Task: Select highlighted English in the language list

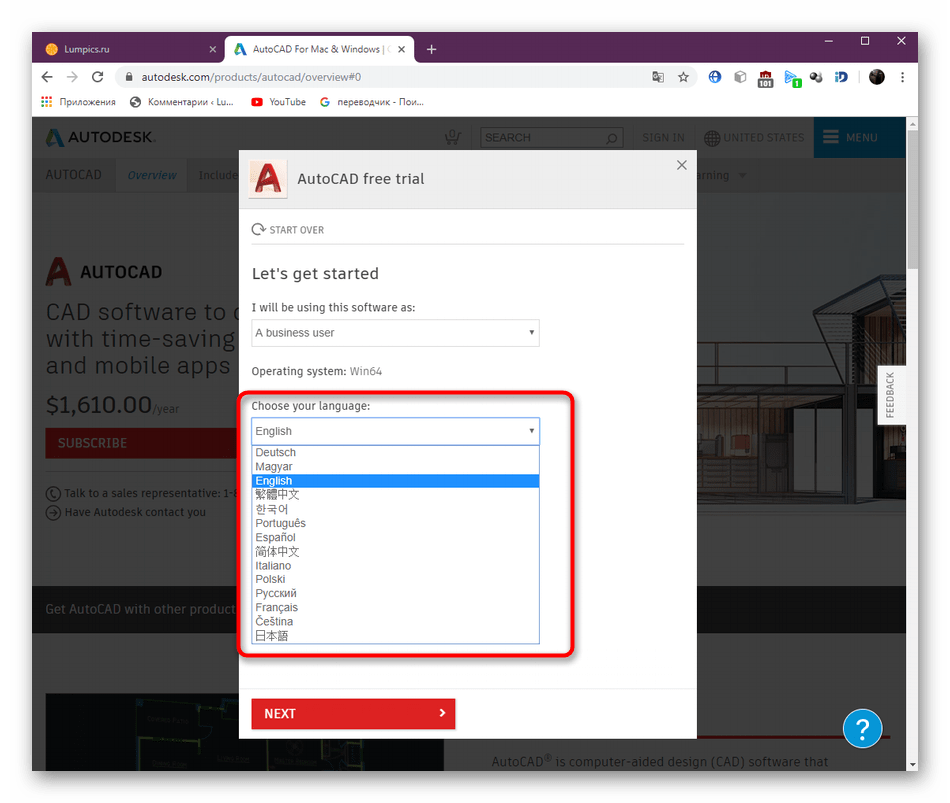Action: (x=395, y=481)
